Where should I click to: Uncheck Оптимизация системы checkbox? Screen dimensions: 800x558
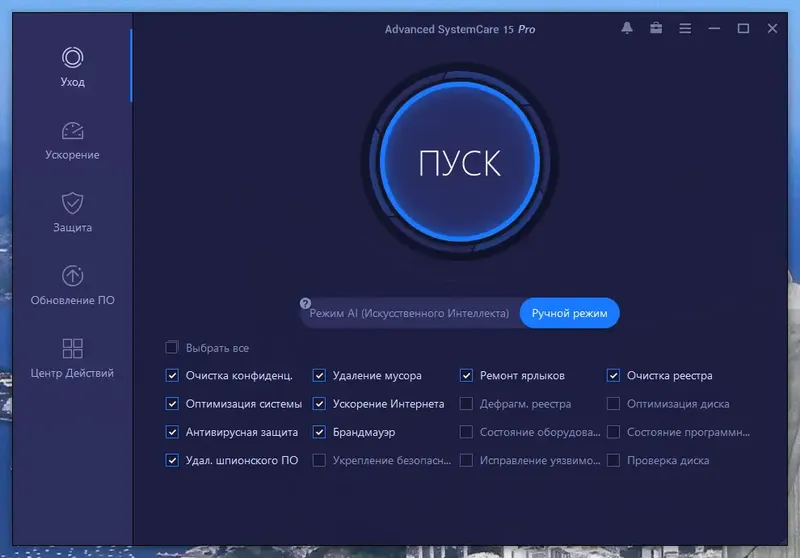point(172,403)
